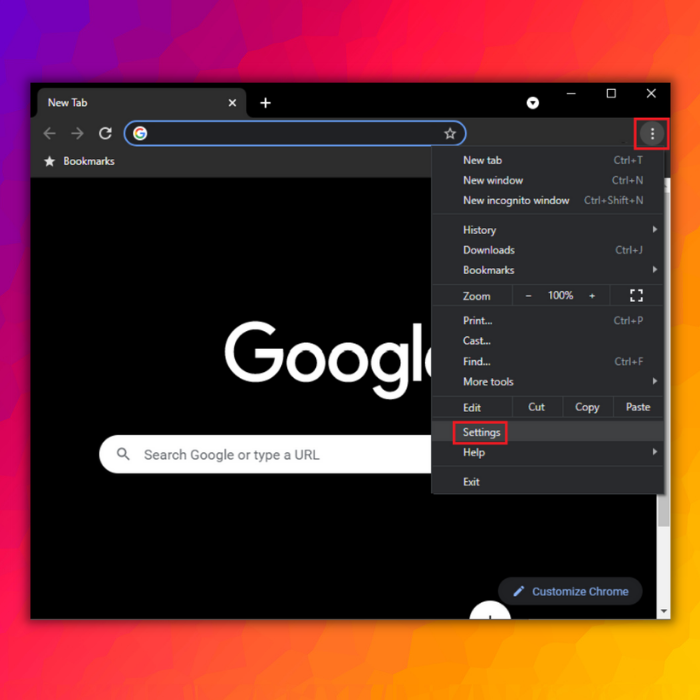The image size is (700, 700).
Task: Open a new tab with plus icon
Action: pyautogui.click(x=265, y=103)
